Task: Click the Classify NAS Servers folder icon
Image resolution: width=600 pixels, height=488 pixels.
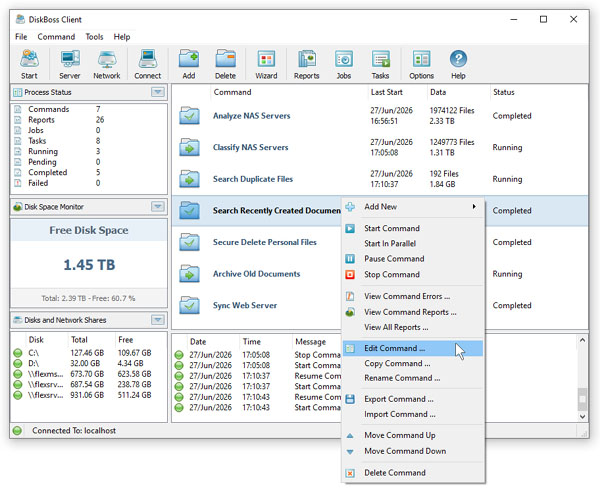Action: click(189, 147)
